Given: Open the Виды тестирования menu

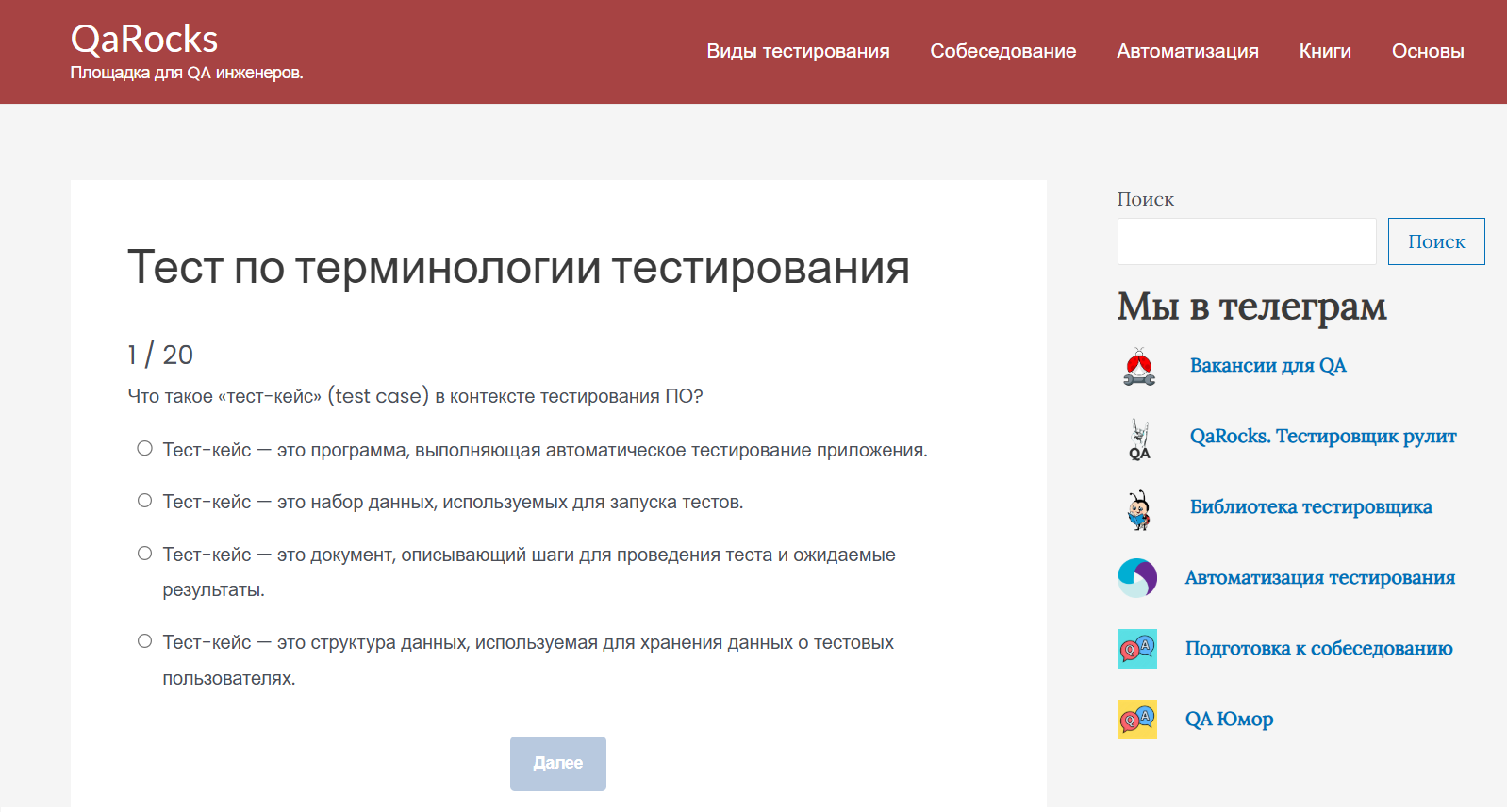Looking at the screenshot, I should point(798,51).
